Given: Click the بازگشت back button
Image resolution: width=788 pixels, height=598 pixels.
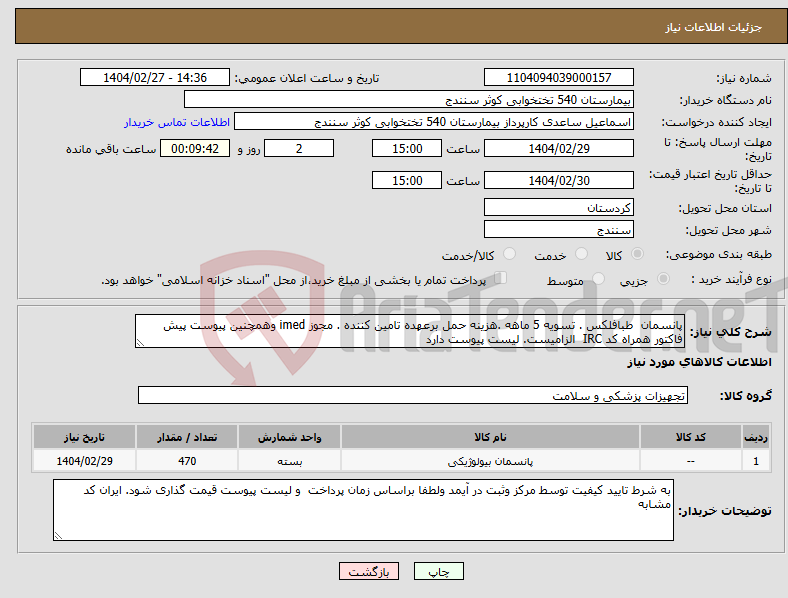Looking at the screenshot, I should click(369, 571).
